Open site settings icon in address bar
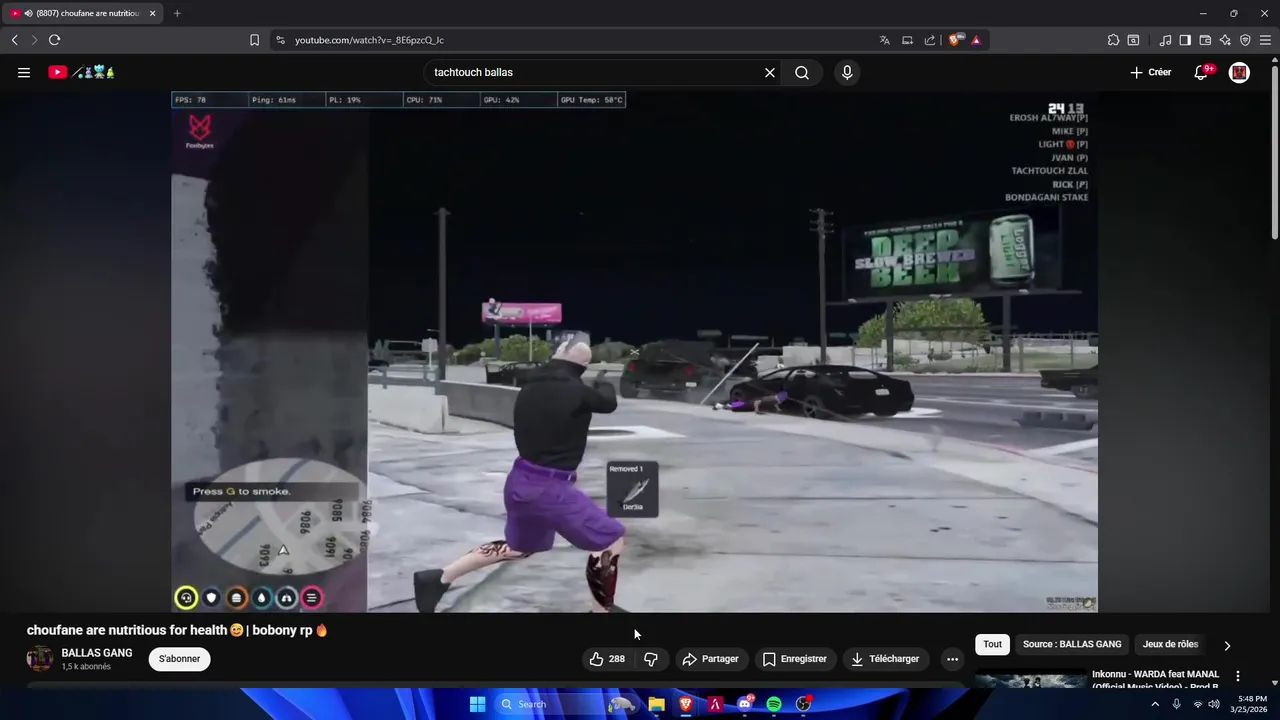Screen dimensions: 1280x720 (280, 40)
